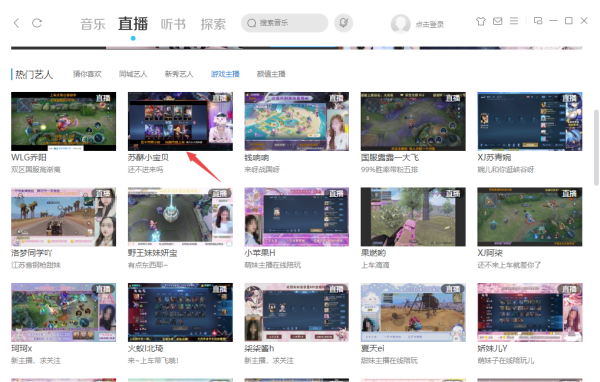Open the main menu hamburger icon
Screen dimensions: 600x382
[x=514, y=21]
